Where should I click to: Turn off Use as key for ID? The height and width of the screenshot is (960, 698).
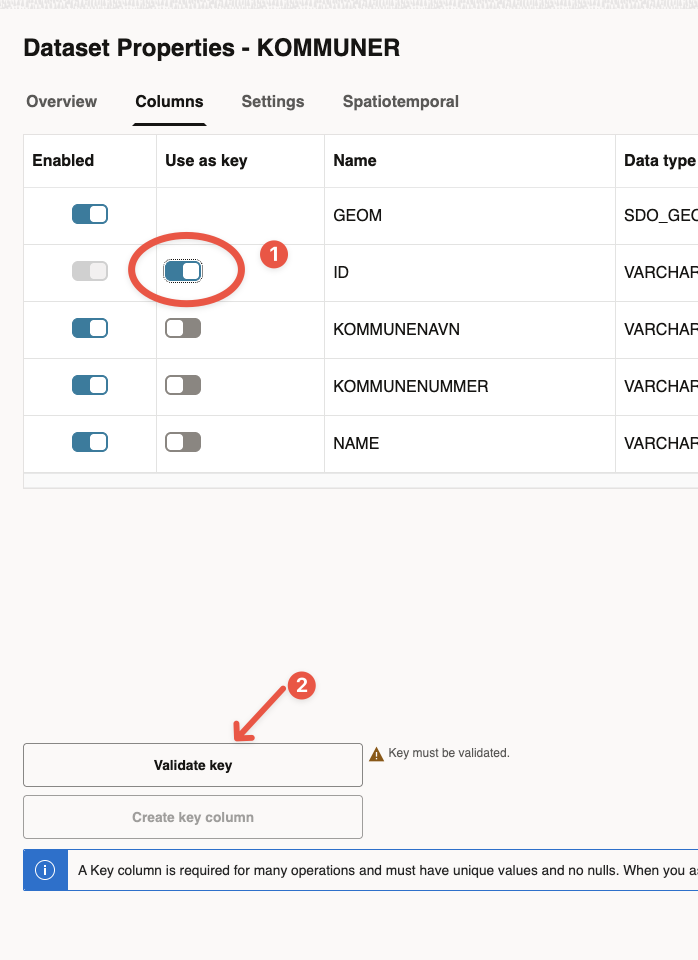pos(183,271)
